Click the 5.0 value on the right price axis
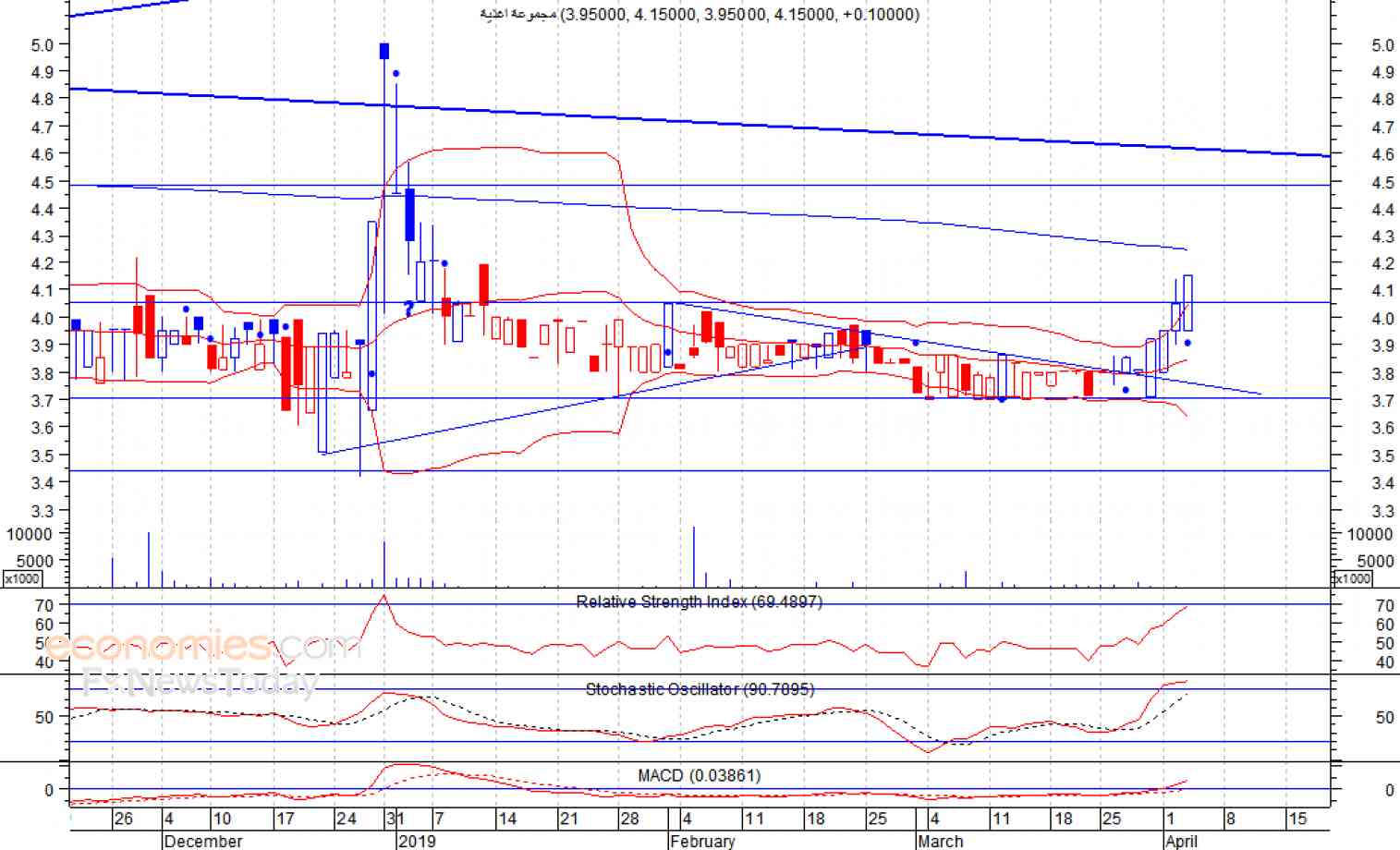The width and height of the screenshot is (1400, 850). click(x=1382, y=45)
